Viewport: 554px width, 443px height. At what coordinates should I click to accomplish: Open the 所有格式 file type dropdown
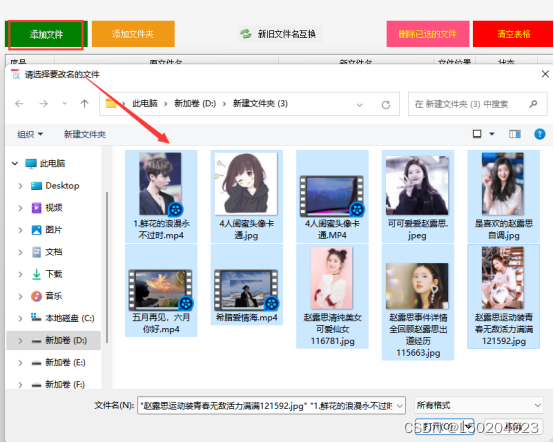click(x=479, y=405)
